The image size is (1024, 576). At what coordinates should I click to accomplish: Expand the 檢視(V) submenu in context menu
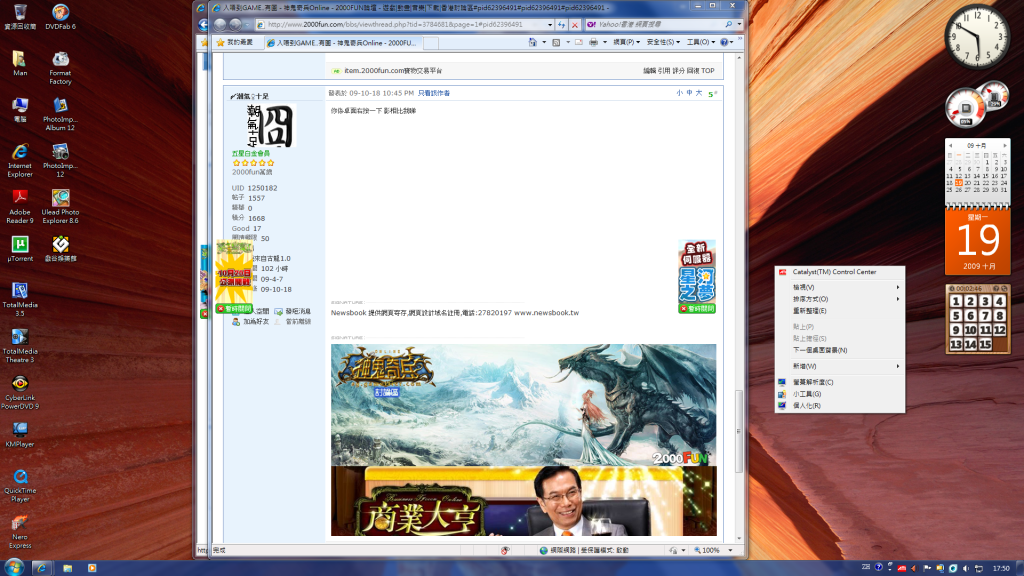[x=840, y=287]
